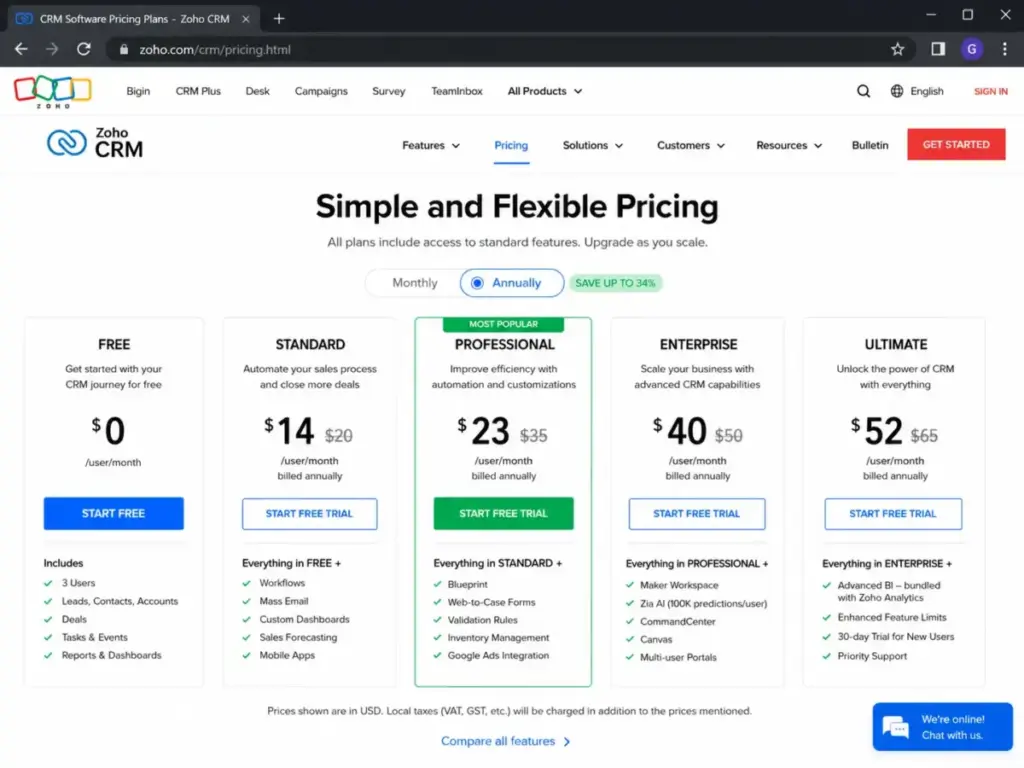This screenshot has width=1024, height=768.
Task: Expand the Solutions menu
Action: click(593, 145)
